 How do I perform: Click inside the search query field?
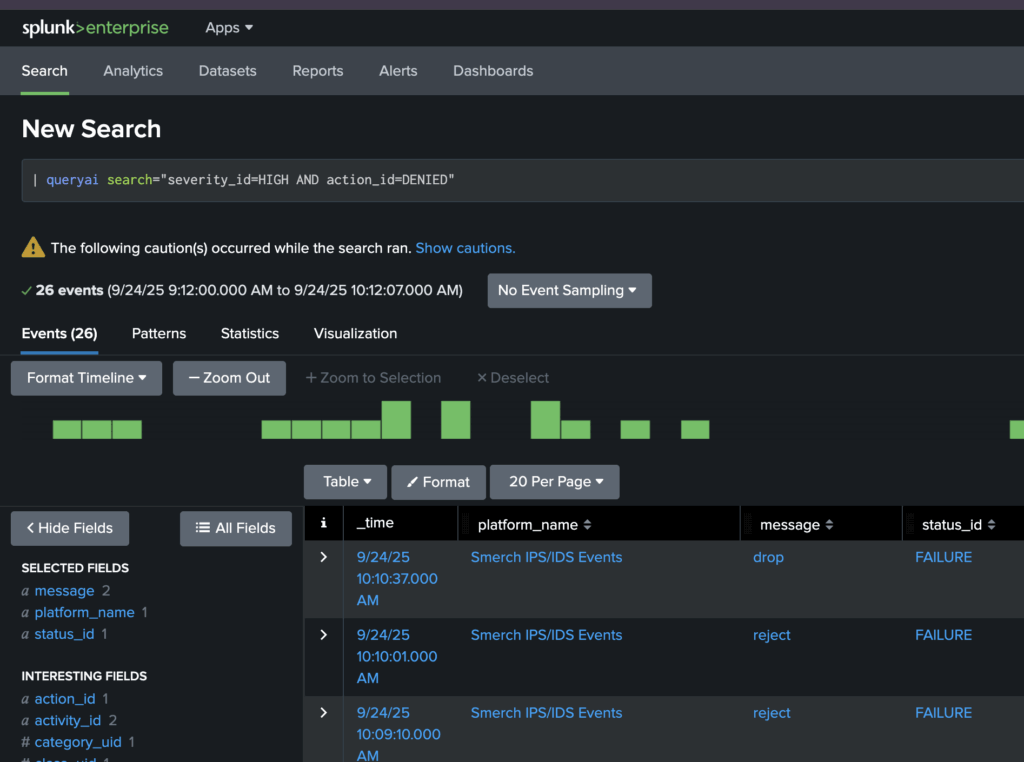(522, 180)
